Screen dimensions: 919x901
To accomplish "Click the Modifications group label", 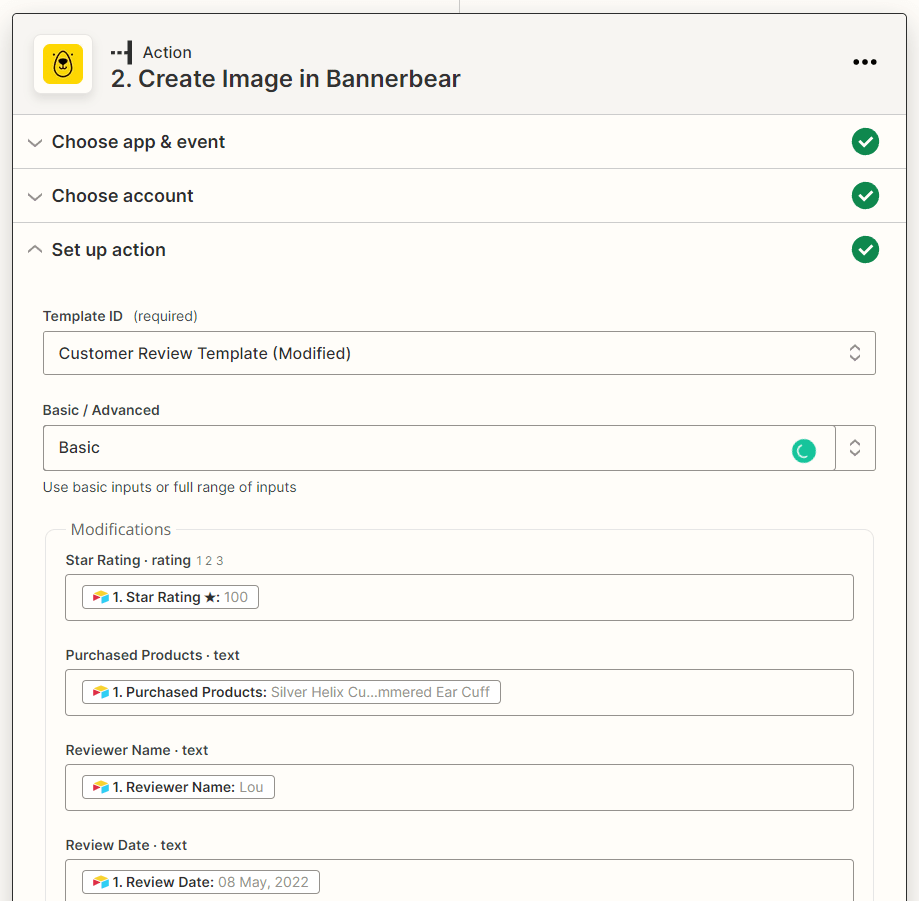I will click(x=121, y=529).
